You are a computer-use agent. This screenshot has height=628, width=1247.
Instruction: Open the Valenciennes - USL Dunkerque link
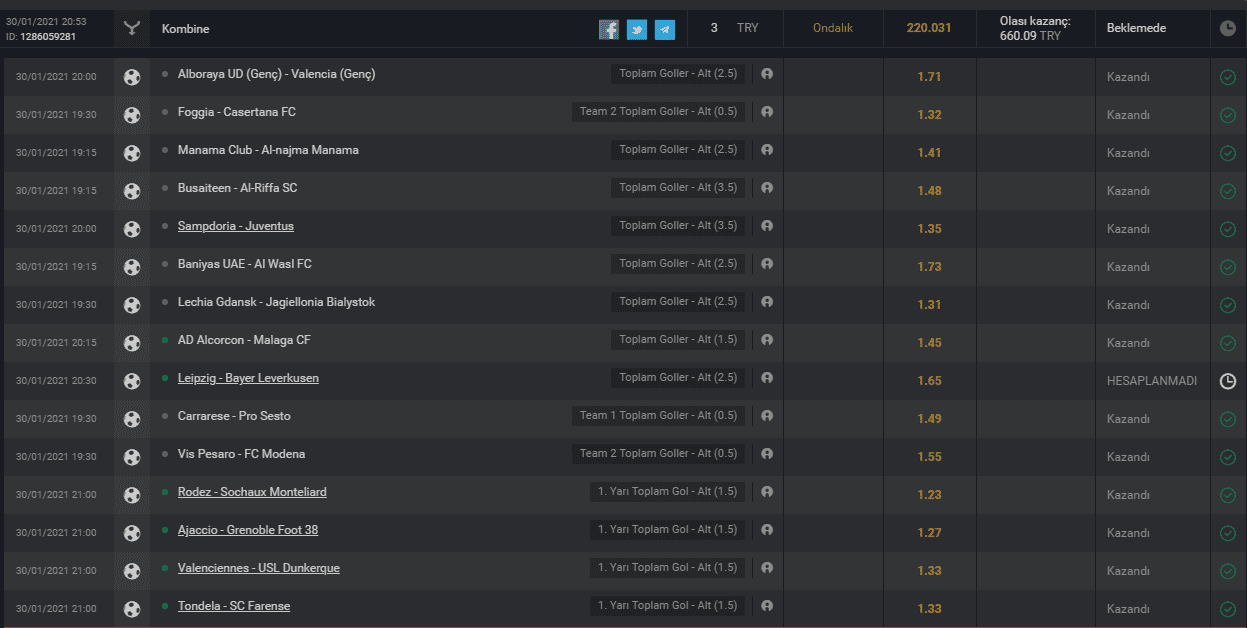259,568
